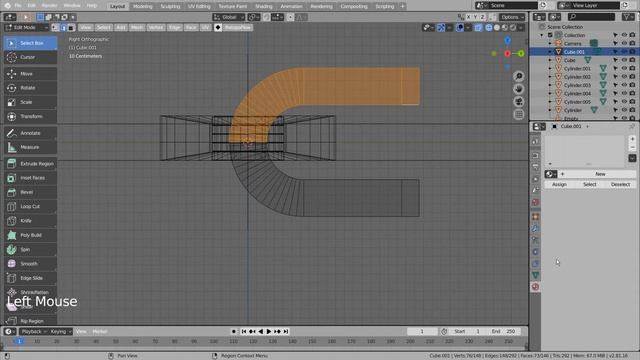Image resolution: width=640 pixels, height=360 pixels.
Task: Open the UV Editing workspace tab
Action: (x=199, y=6)
